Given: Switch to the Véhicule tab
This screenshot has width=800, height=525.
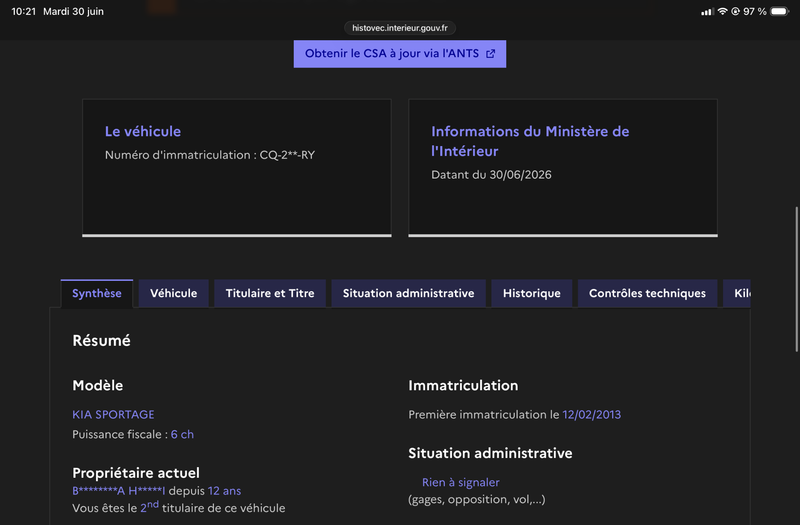Looking at the screenshot, I should pos(173,293).
